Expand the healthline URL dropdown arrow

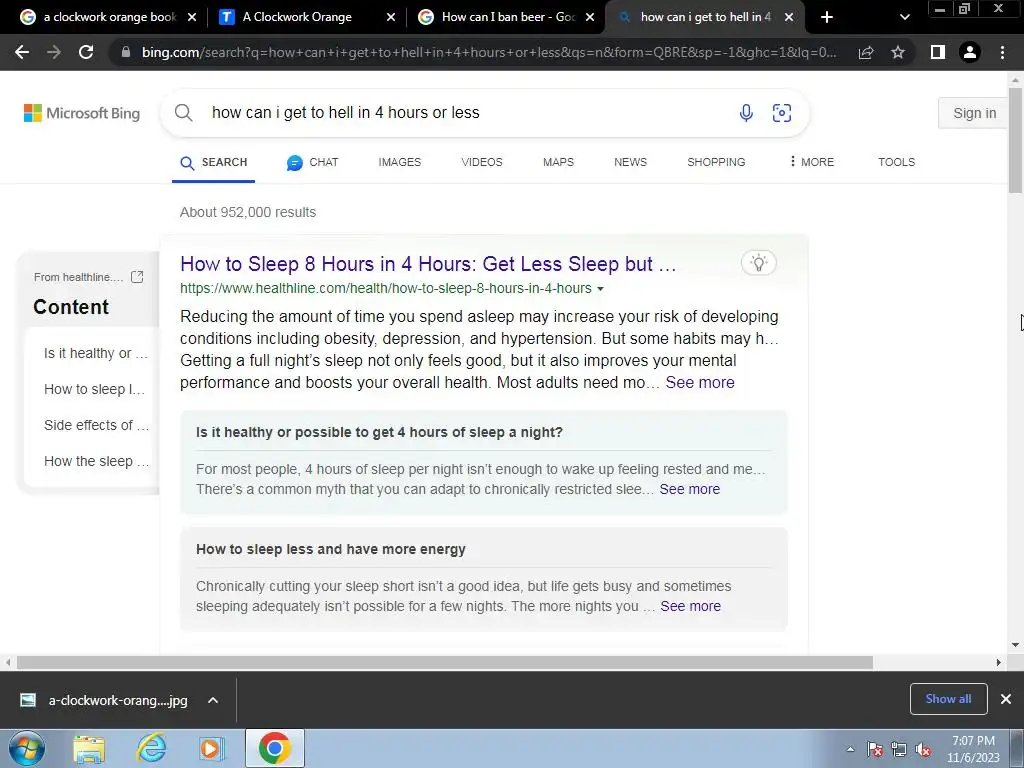click(600, 289)
